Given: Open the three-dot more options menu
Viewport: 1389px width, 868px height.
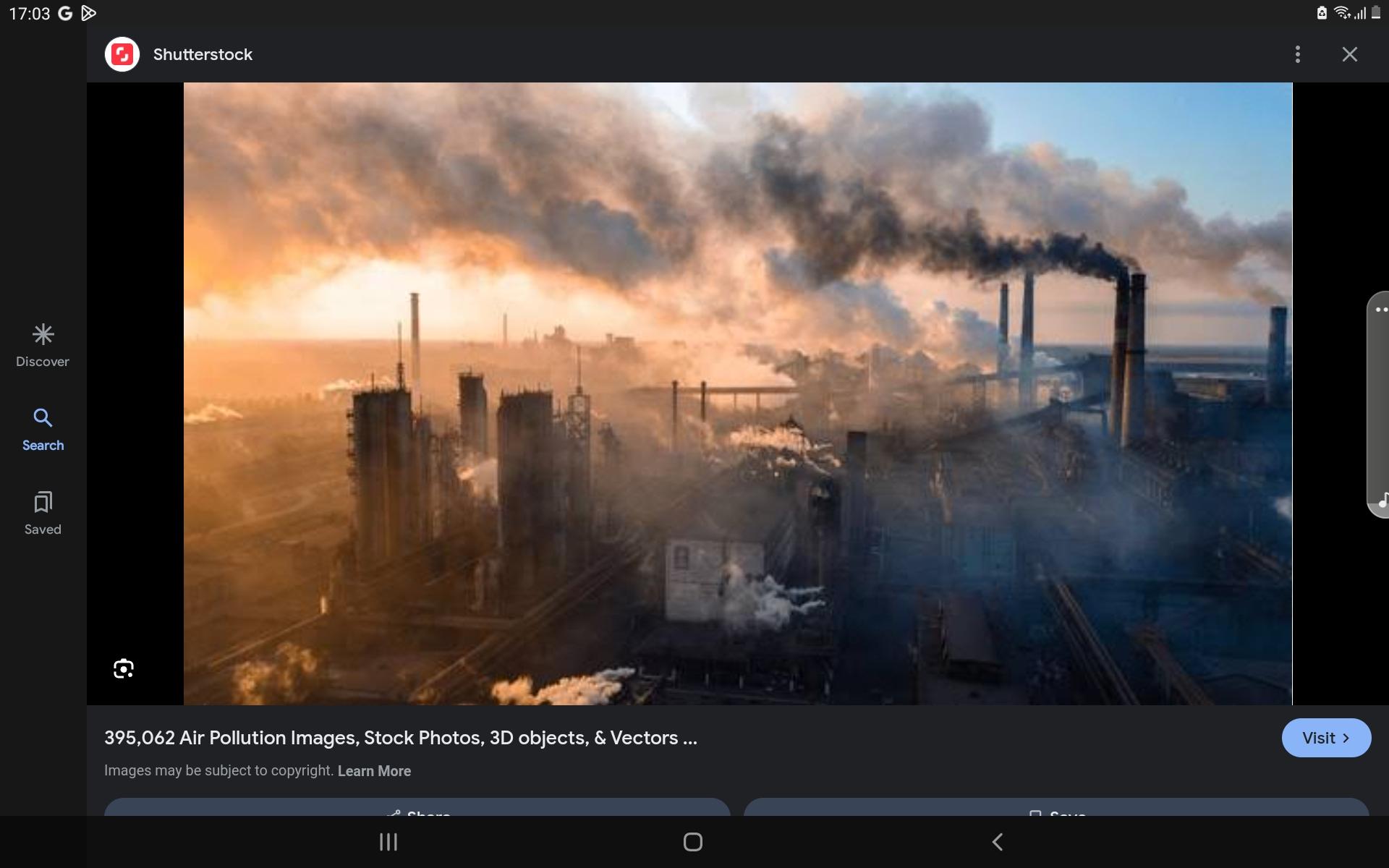Looking at the screenshot, I should coord(1297,54).
